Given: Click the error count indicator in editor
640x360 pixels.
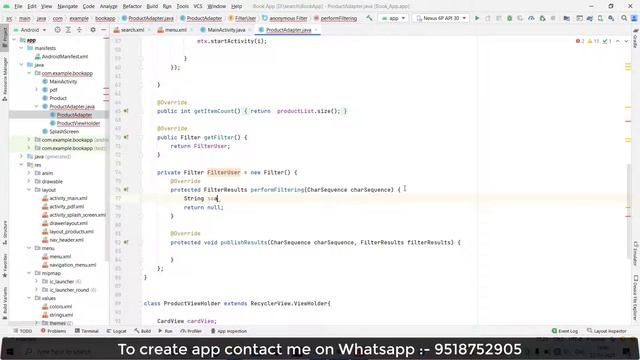Looking at the screenshot, I should [580, 41].
